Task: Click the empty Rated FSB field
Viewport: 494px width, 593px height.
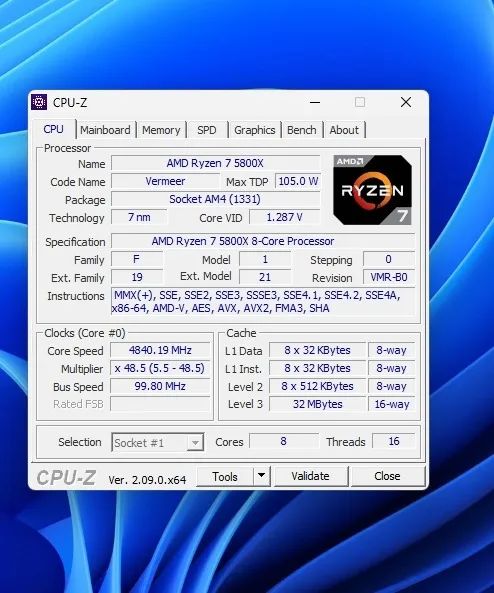Action: (160, 404)
